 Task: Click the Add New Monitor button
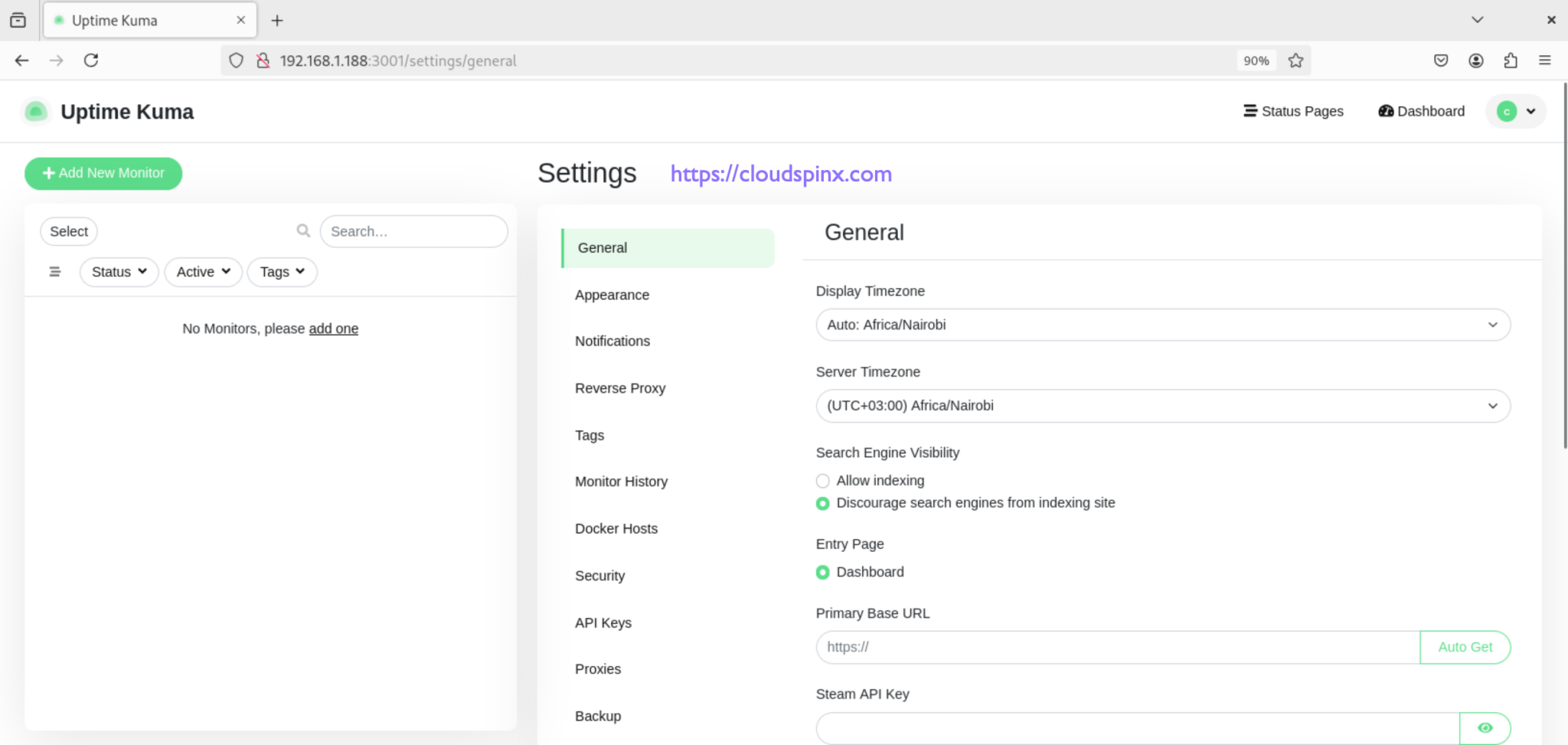[103, 173]
